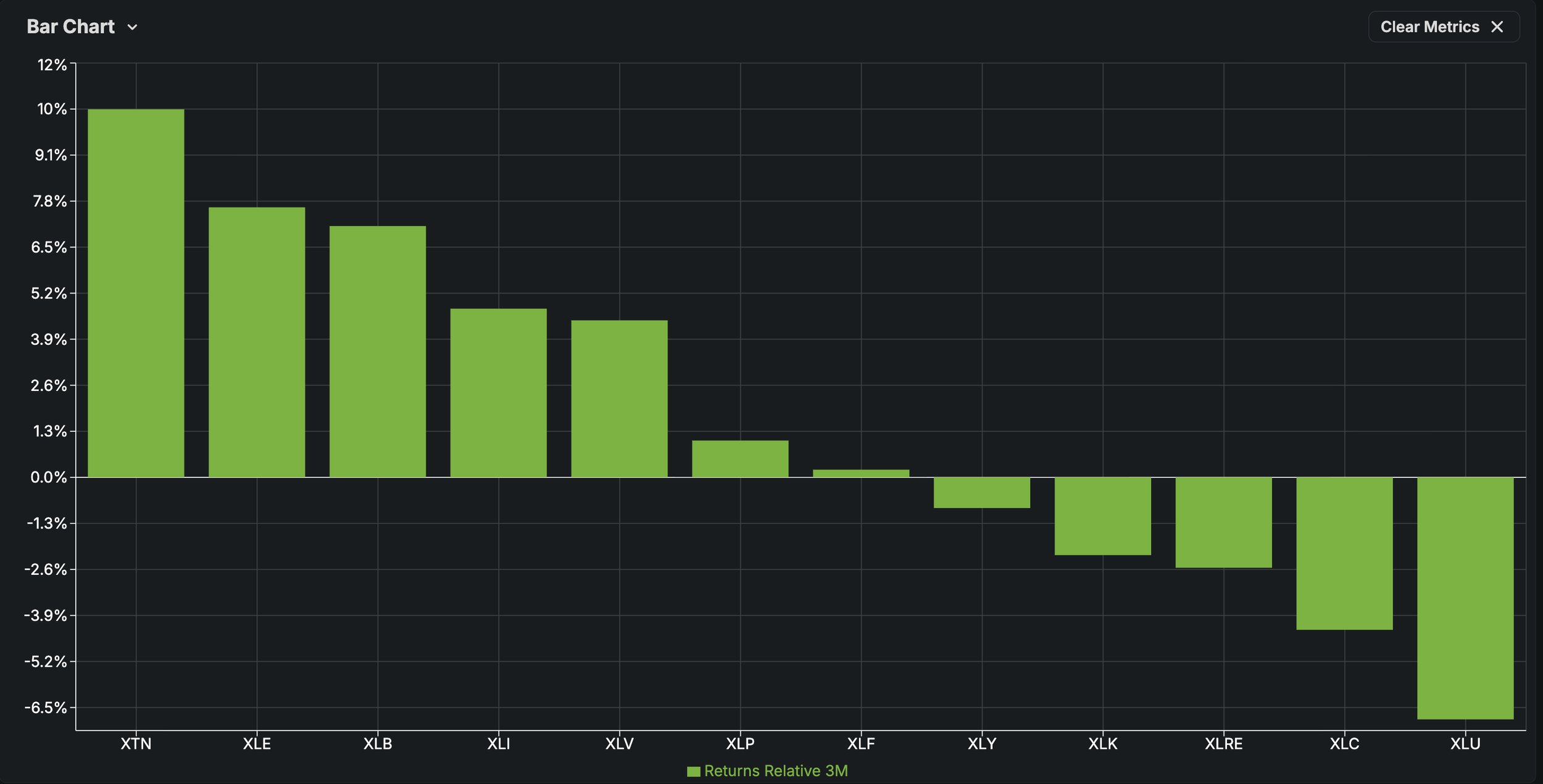
Task: Click the XLF axis label
Action: 861,744
